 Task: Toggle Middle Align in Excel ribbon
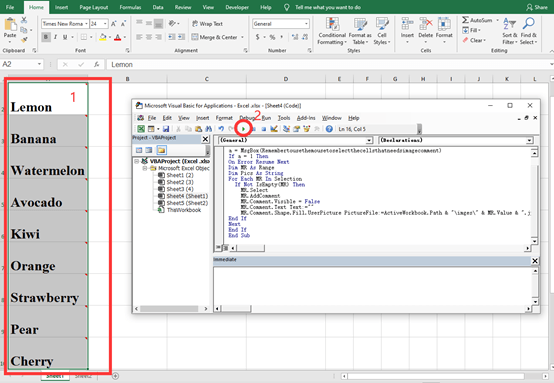pyautogui.click(x=149, y=24)
